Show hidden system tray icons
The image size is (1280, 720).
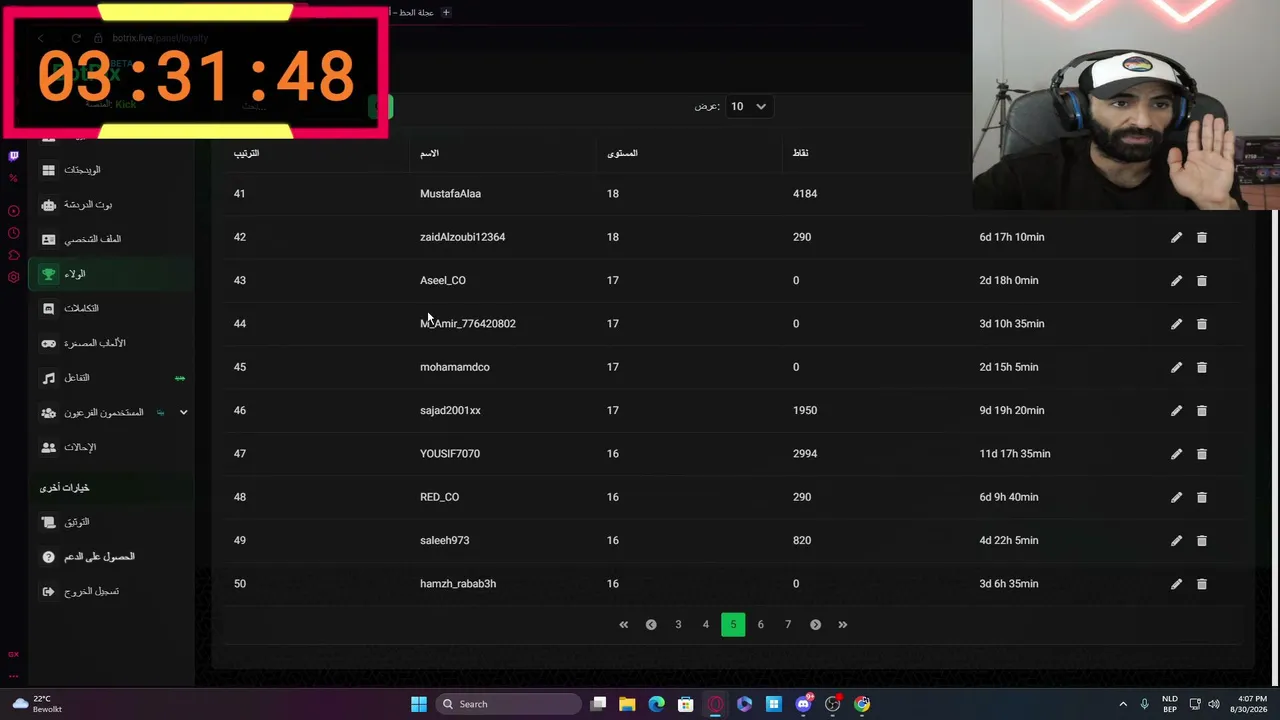[1123, 704]
